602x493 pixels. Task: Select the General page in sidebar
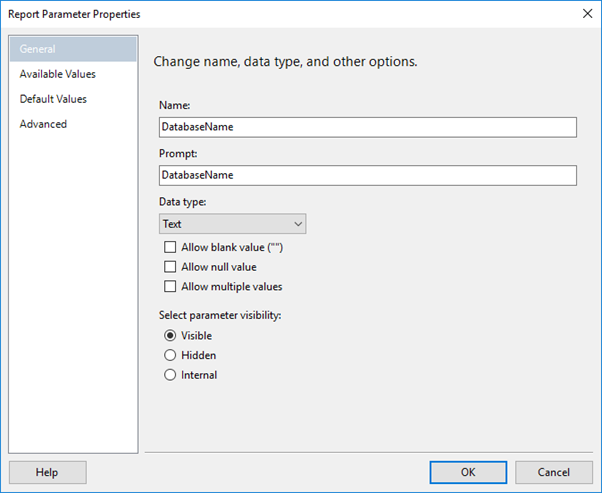point(73,49)
